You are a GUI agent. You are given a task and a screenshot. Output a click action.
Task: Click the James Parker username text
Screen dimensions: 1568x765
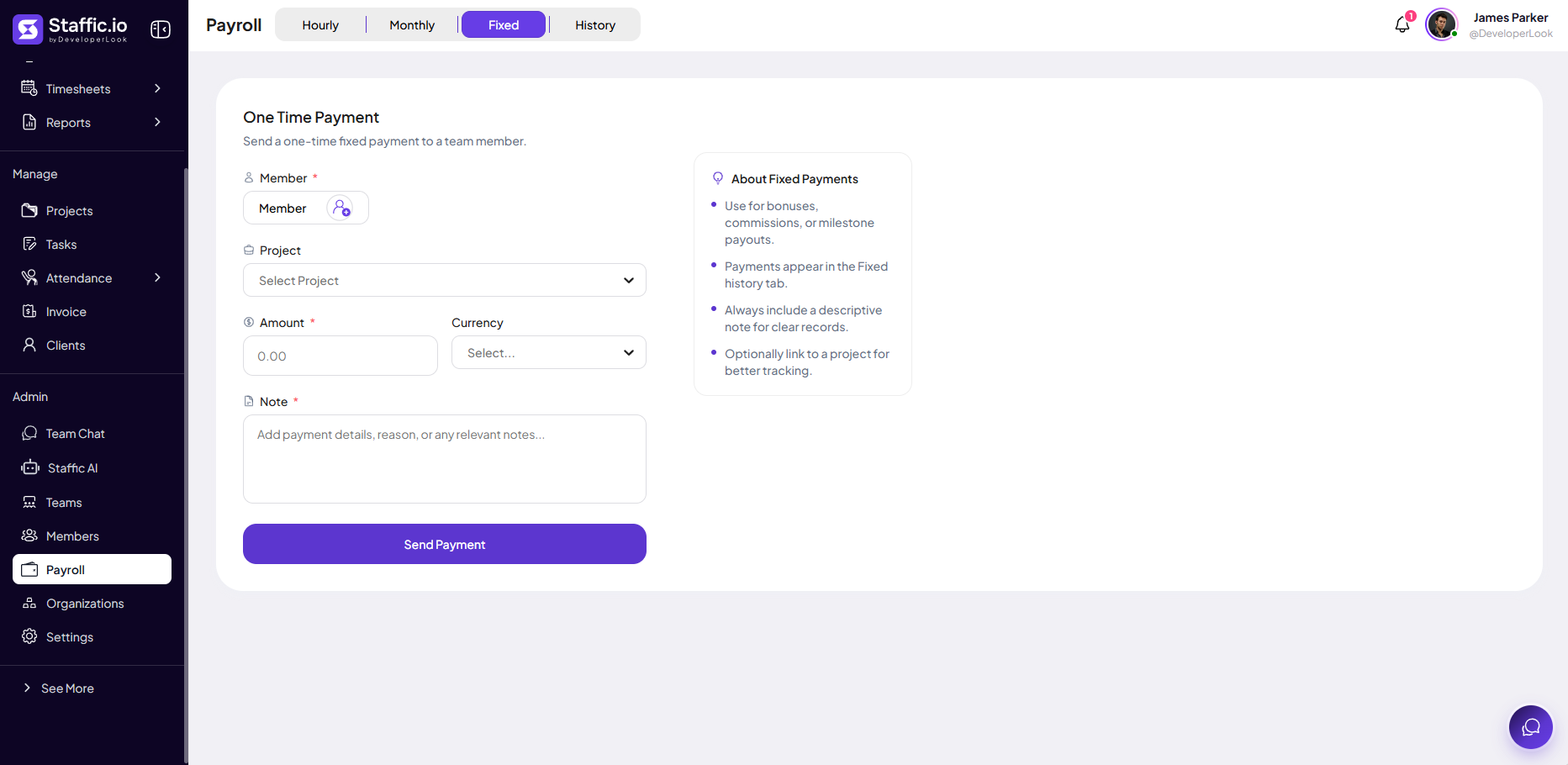tap(1510, 18)
